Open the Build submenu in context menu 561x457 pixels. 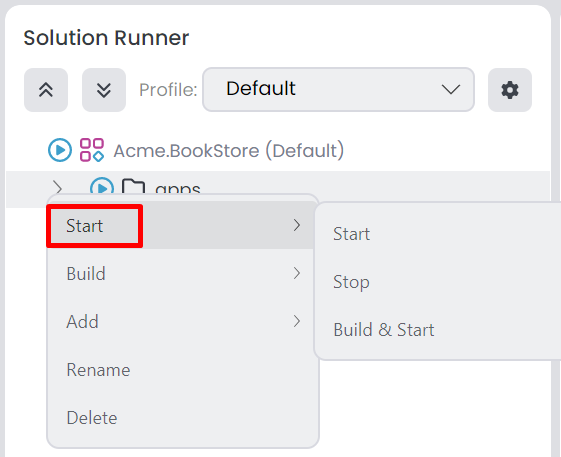[181, 273]
